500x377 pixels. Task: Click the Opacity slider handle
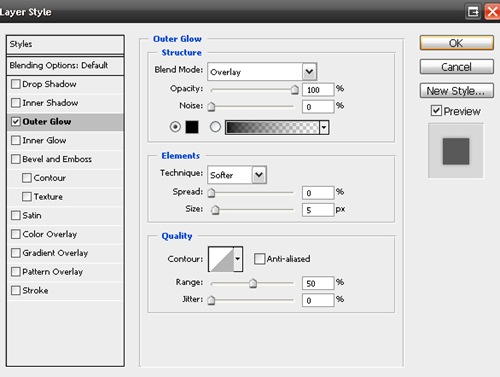pyautogui.click(x=295, y=89)
